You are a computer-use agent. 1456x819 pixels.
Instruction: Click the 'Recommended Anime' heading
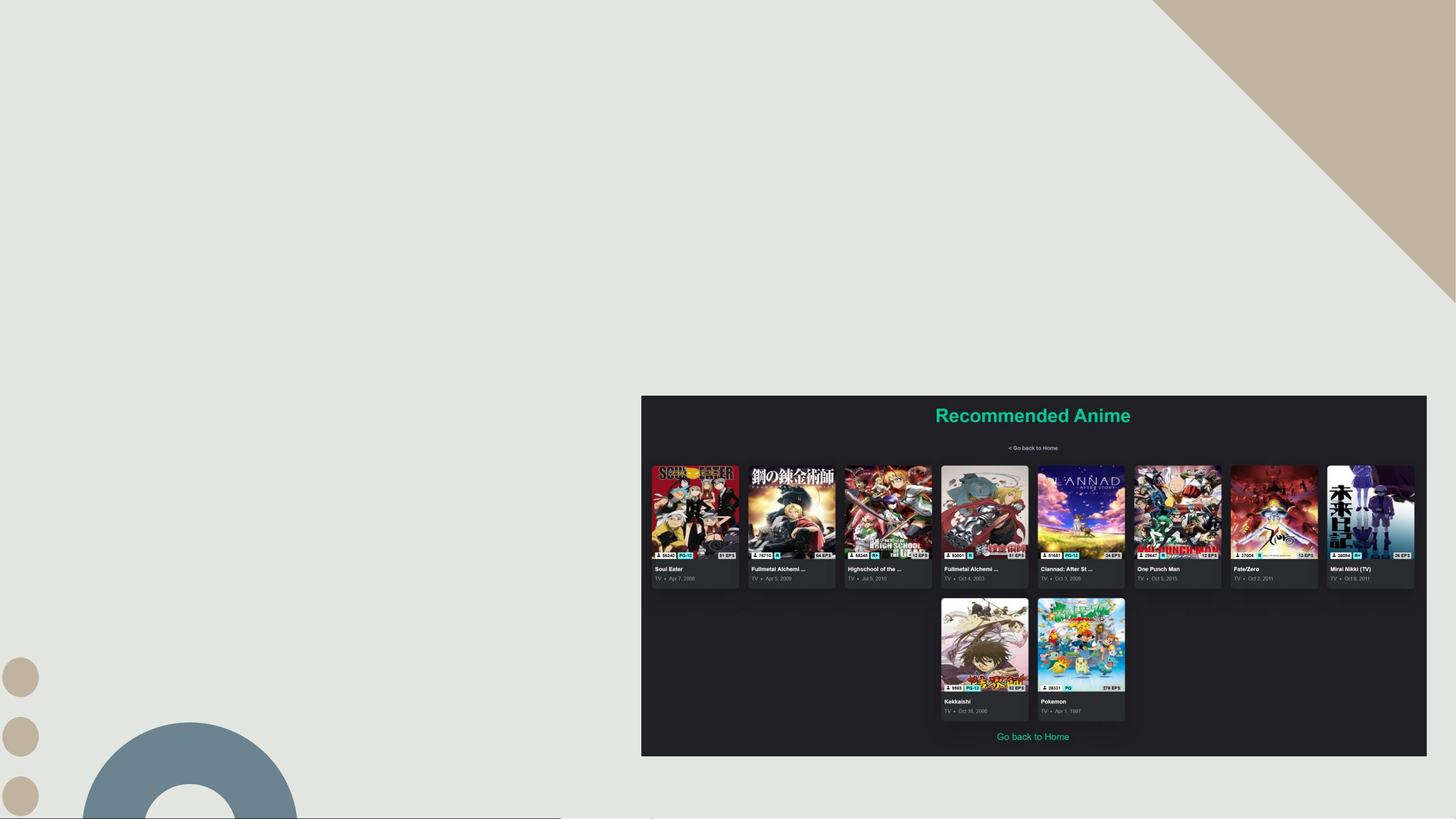[x=1032, y=416]
